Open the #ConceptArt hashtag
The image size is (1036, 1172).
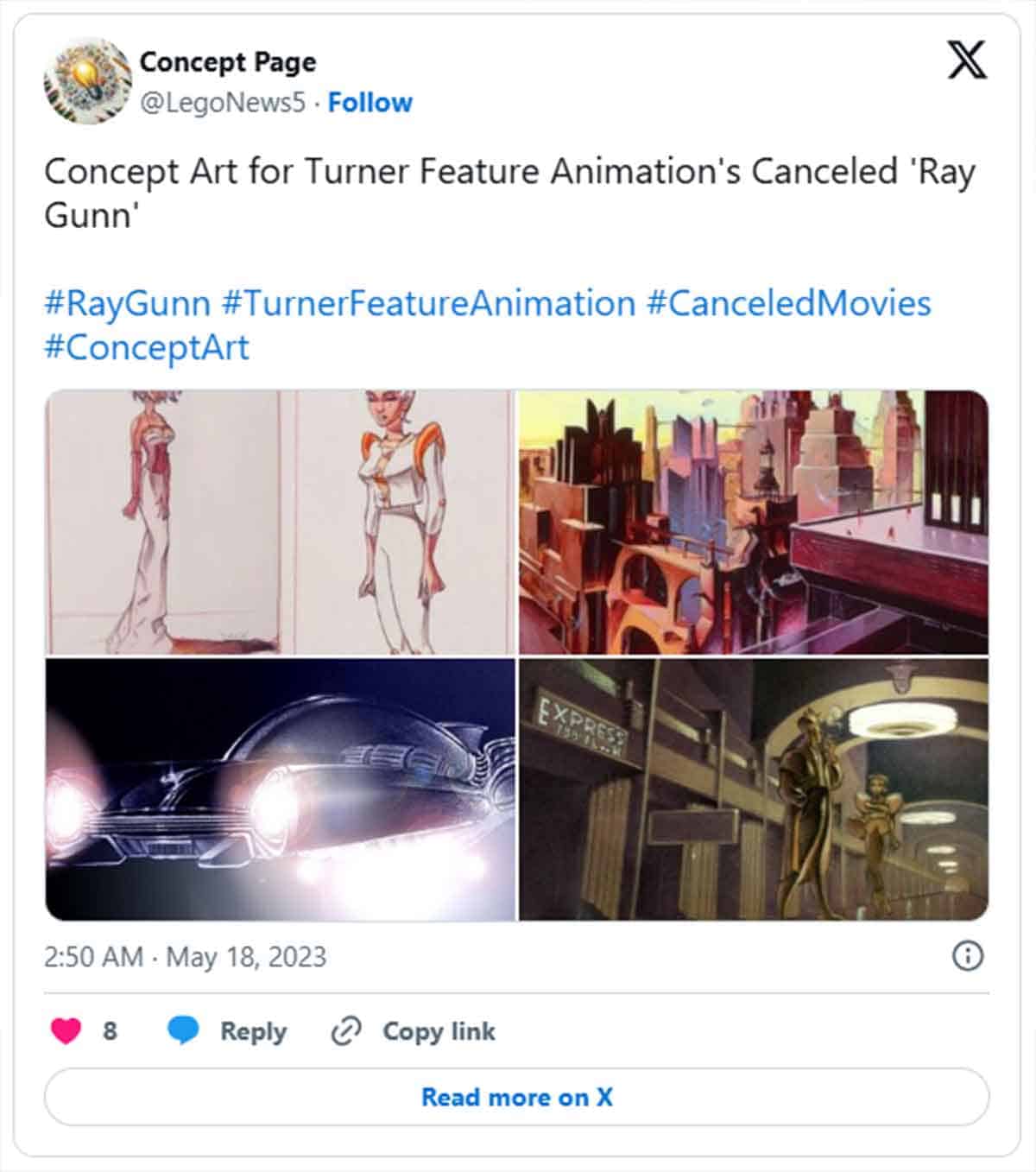(147, 348)
